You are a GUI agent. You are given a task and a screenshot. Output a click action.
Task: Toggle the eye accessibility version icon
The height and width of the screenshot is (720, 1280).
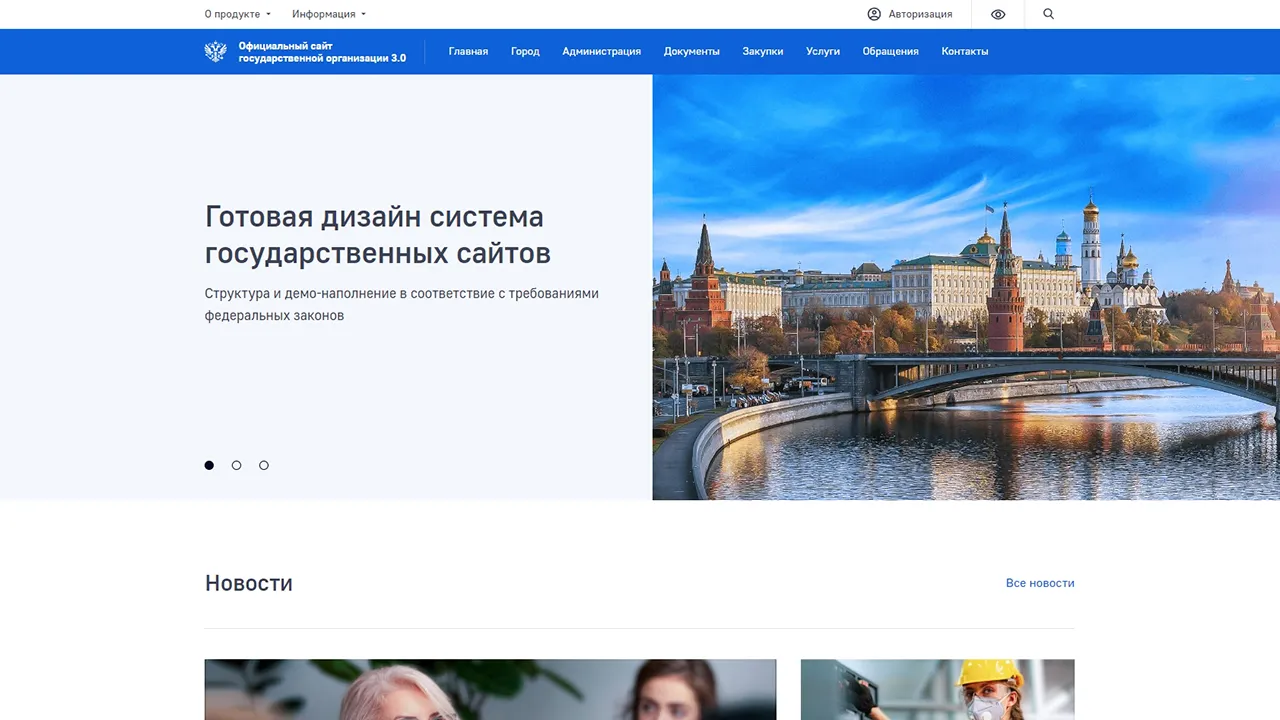click(998, 14)
